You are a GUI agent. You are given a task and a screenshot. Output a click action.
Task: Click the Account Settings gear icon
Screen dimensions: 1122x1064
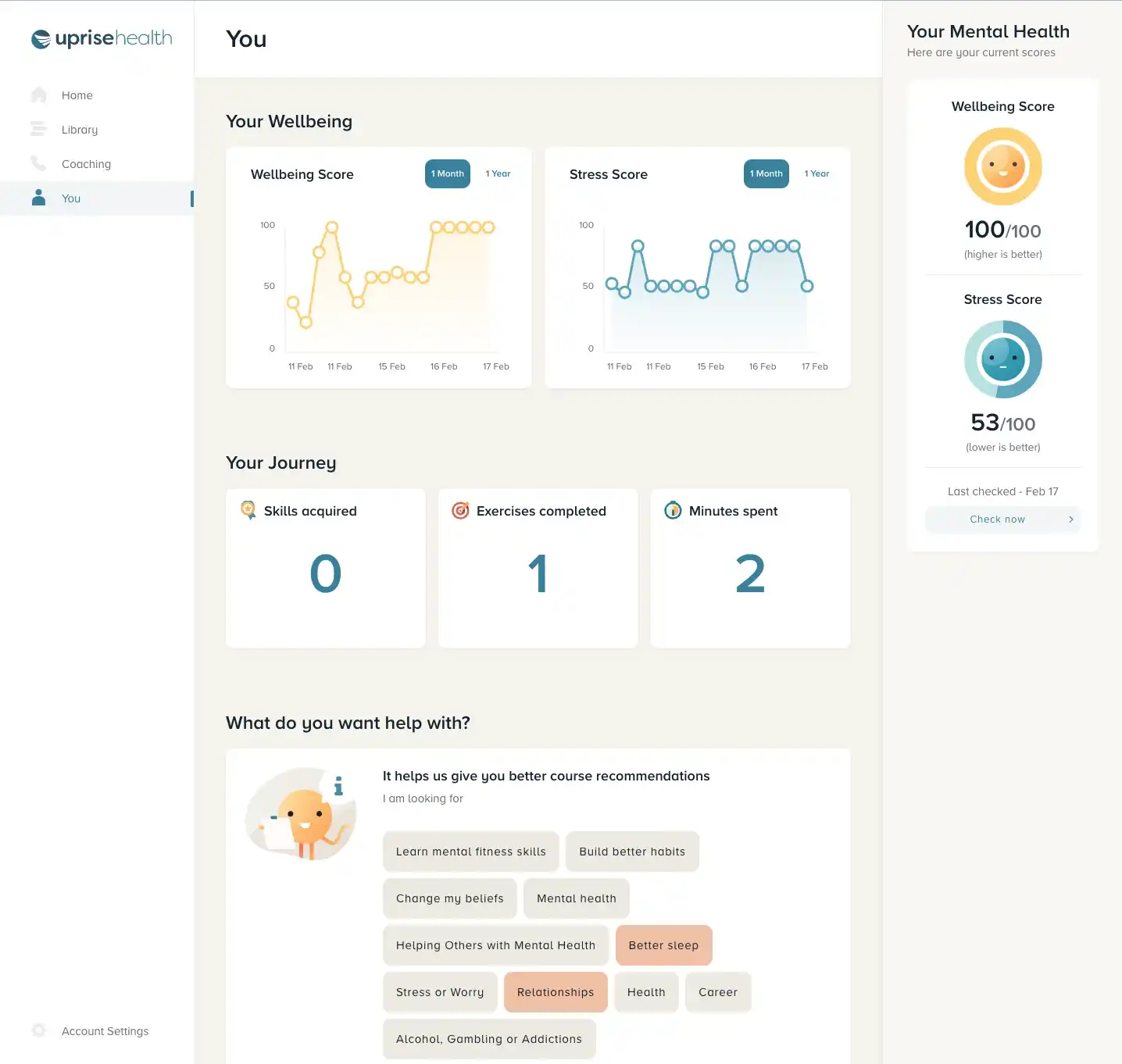[38, 1030]
